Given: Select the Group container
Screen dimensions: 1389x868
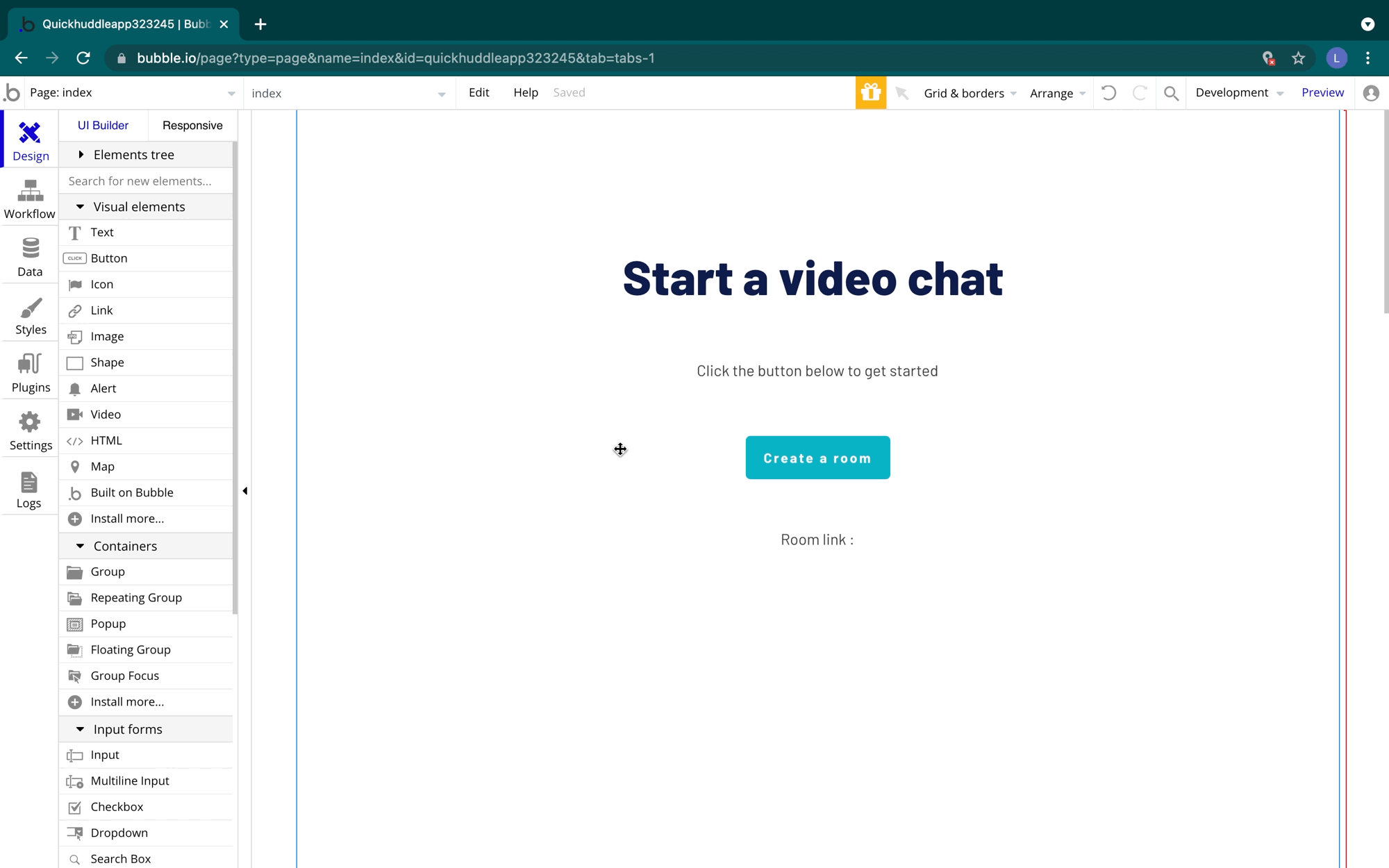Looking at the screenshot, I should point(146,572).
